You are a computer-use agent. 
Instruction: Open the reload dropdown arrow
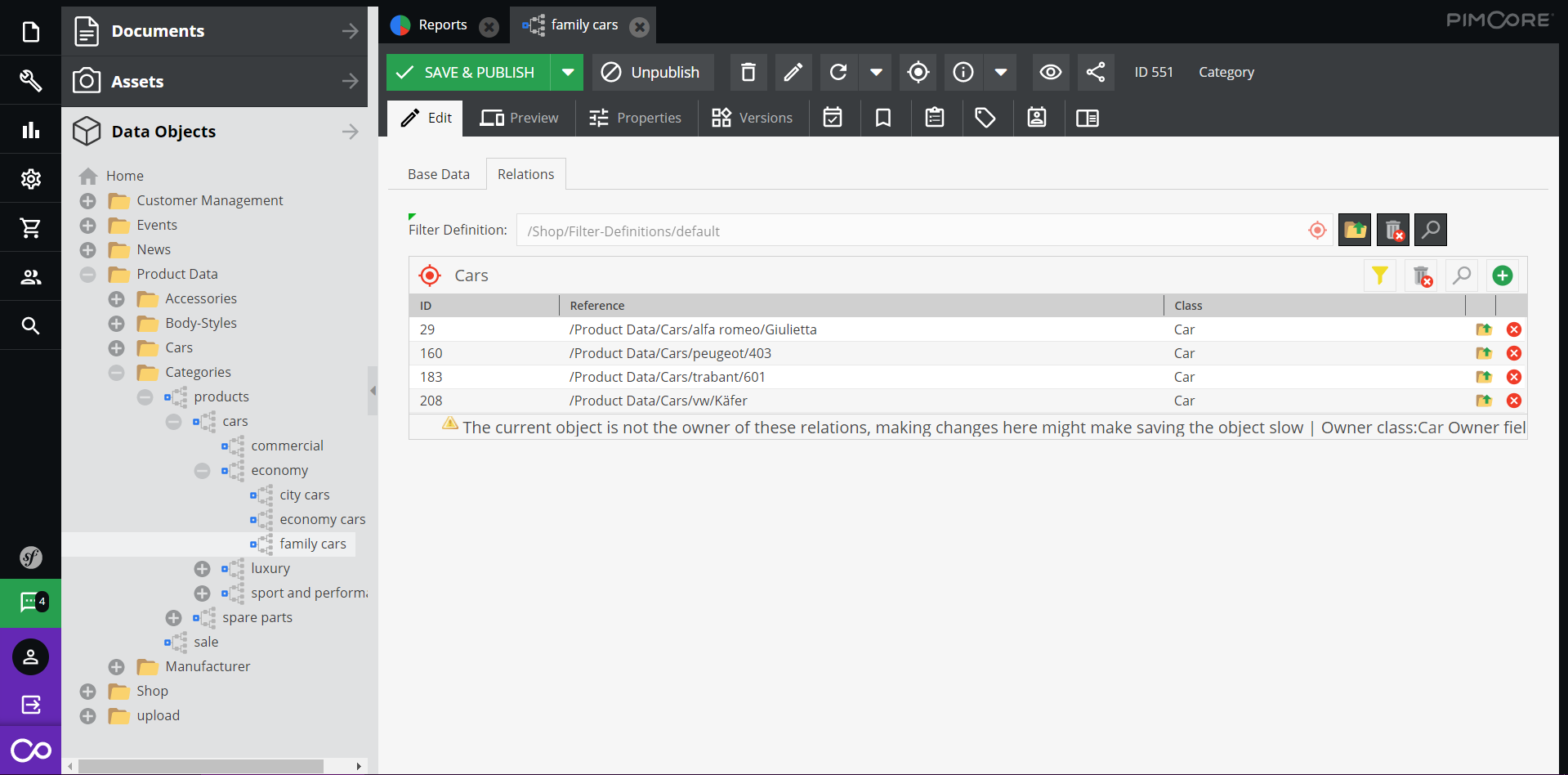point(876,72)
